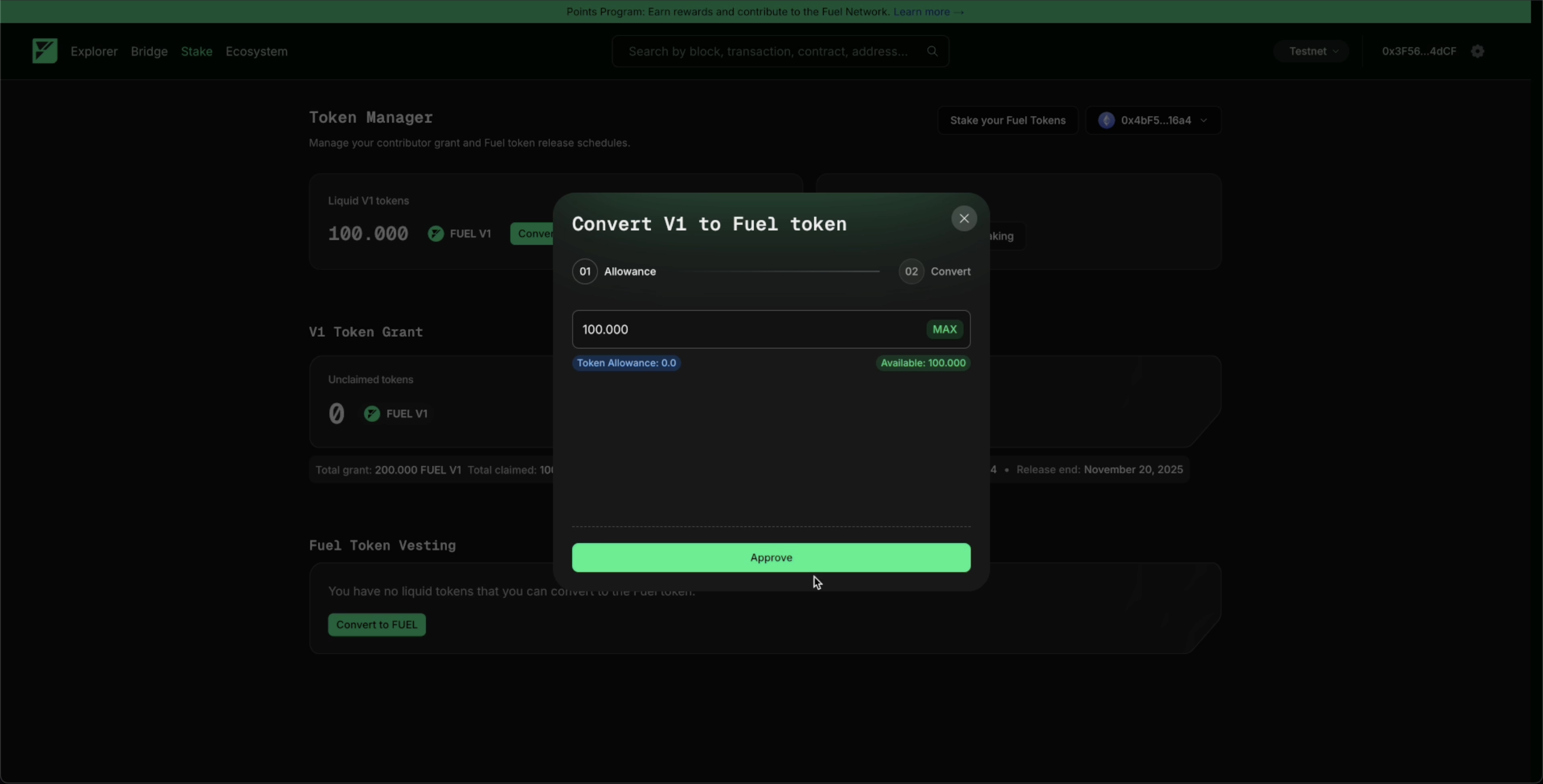The width and height of the screenshot is (1543, 784).
Task: Follow the Learn more banner link
Action: (928, 11)
